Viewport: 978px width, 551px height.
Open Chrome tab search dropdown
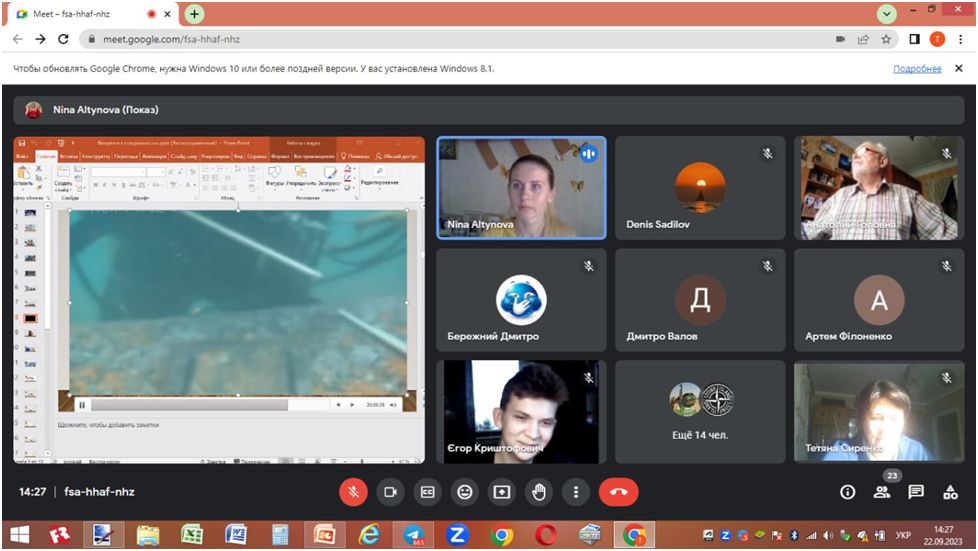pyautogui.click(x=886, y=14)
